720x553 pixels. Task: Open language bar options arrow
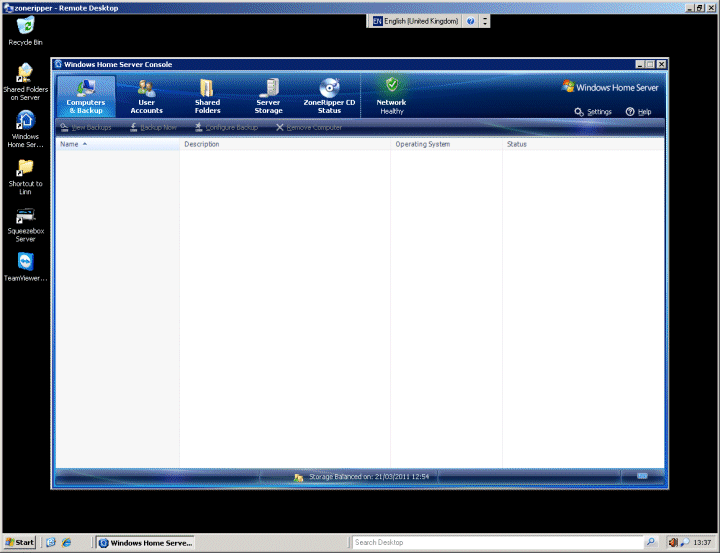point(485,21)
